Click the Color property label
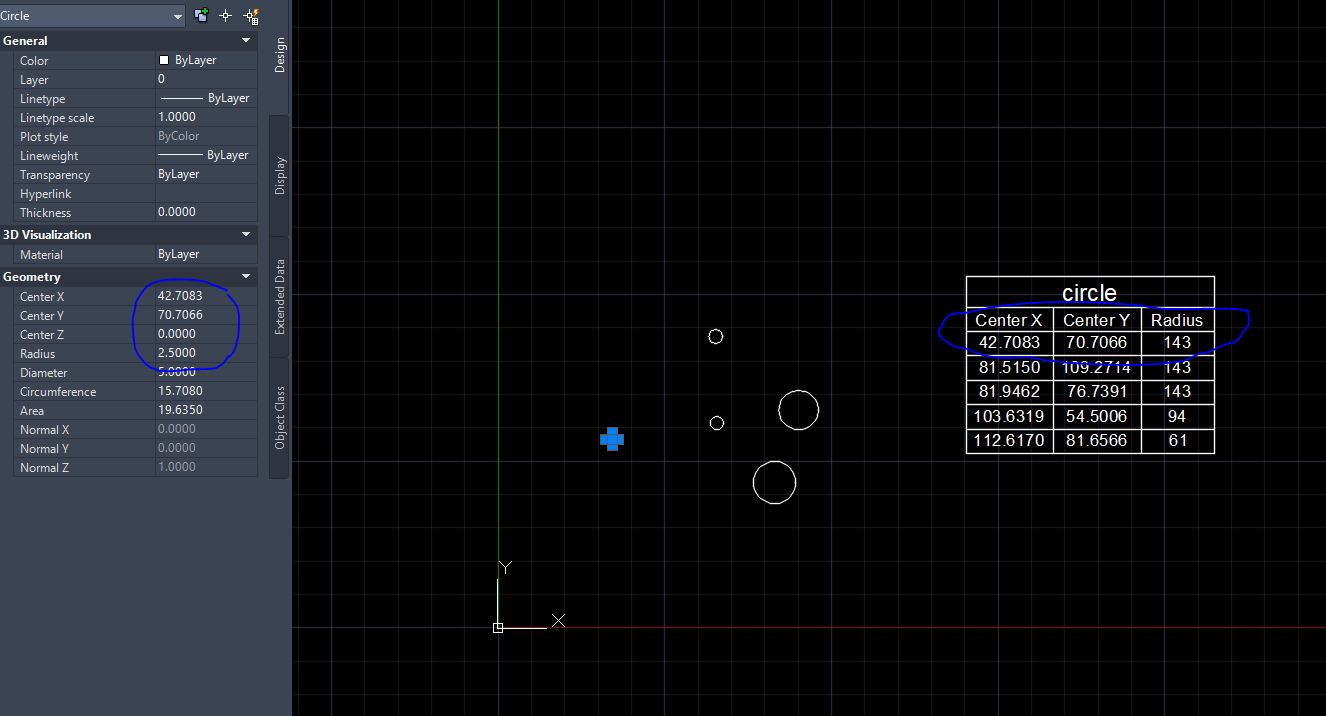Viewport: 1326px width, 716px height. (x=34, y=61)
